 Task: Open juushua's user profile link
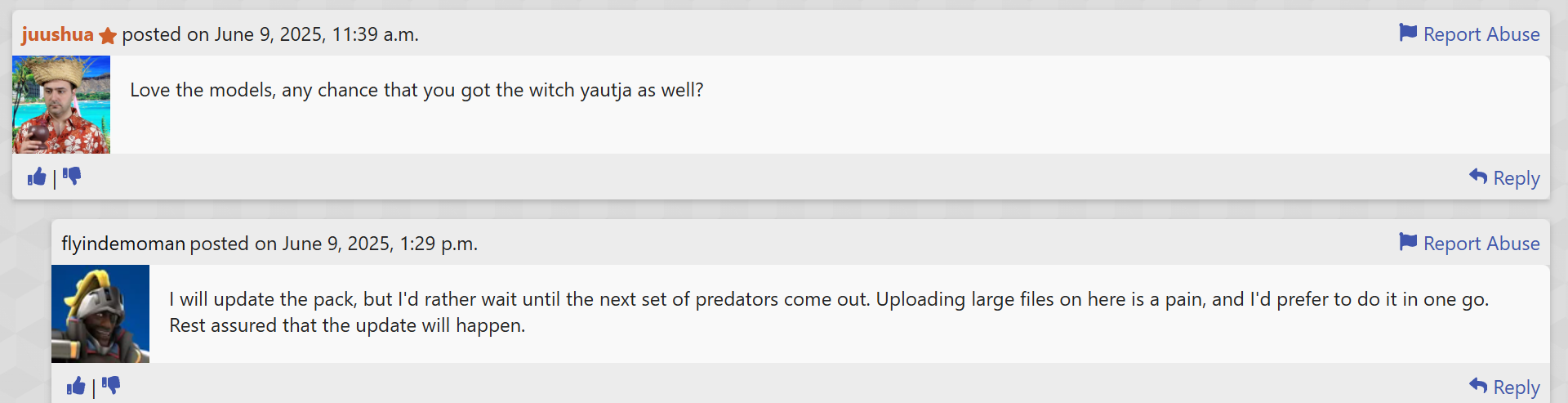tap(57, 34)
